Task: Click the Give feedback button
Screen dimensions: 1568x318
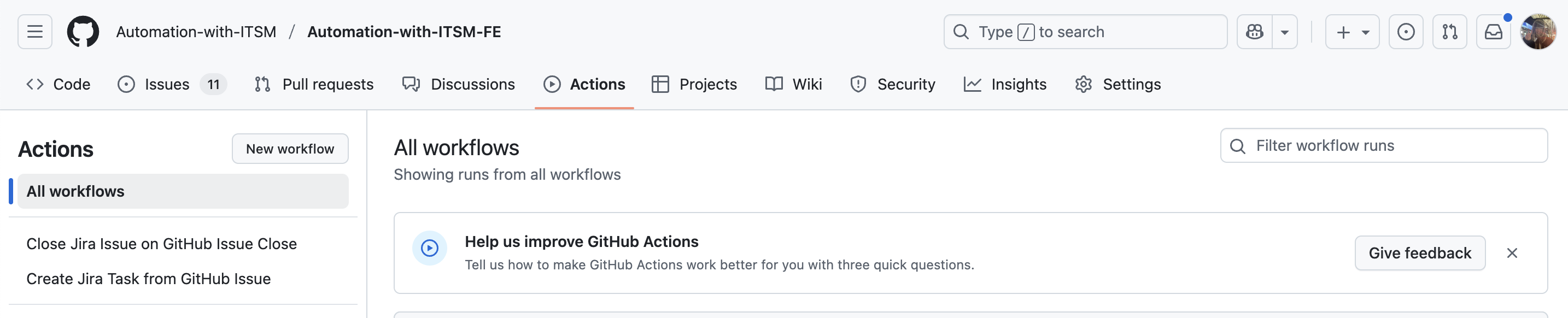Action: [x=1419, y=253]
